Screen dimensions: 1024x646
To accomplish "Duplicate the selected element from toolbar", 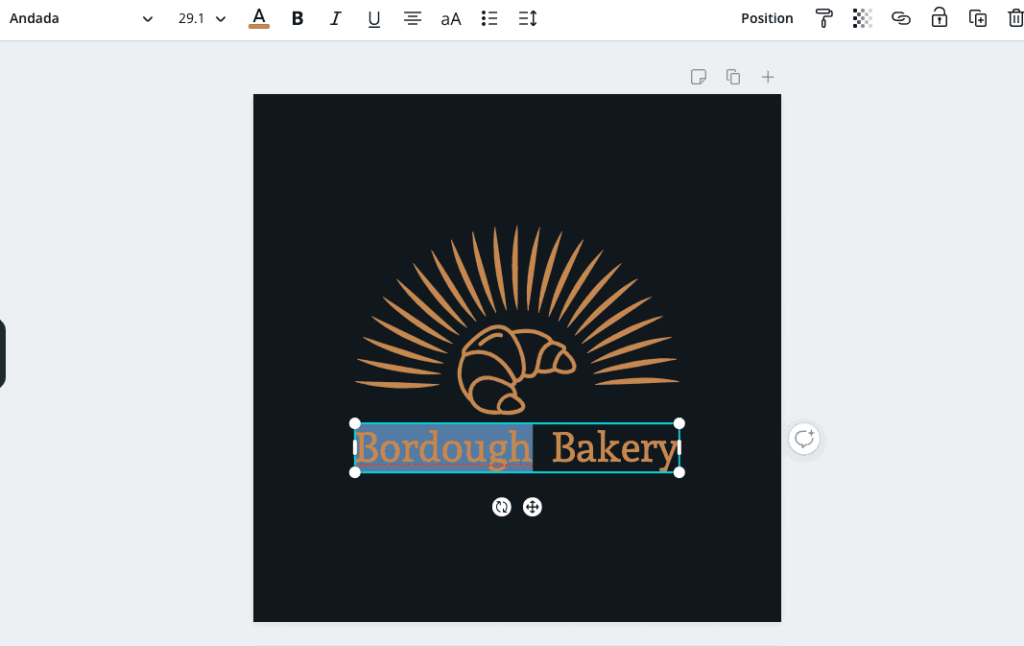I will pos(978,18).
